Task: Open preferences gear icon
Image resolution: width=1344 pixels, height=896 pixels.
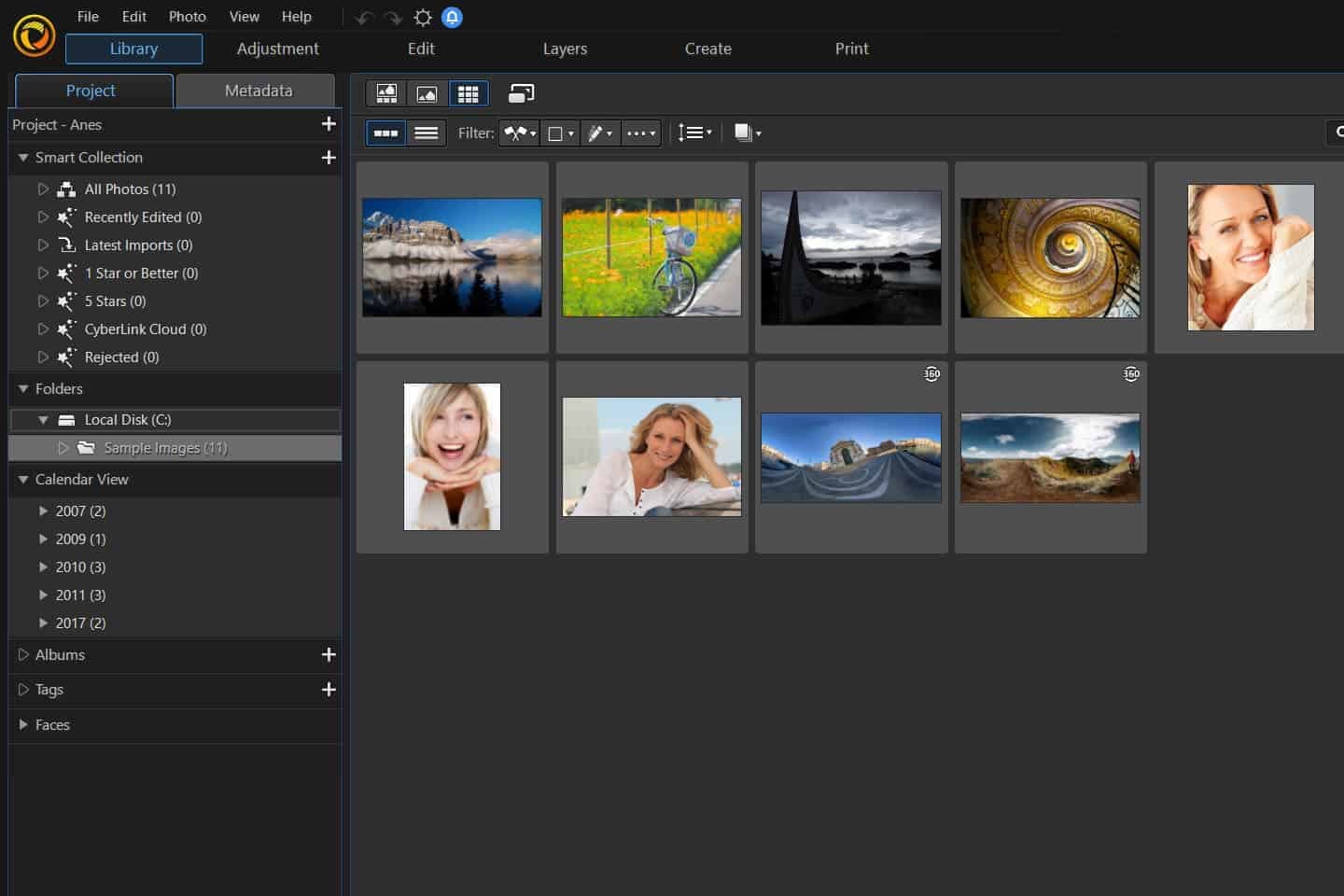Action: (x=423, y=18)
